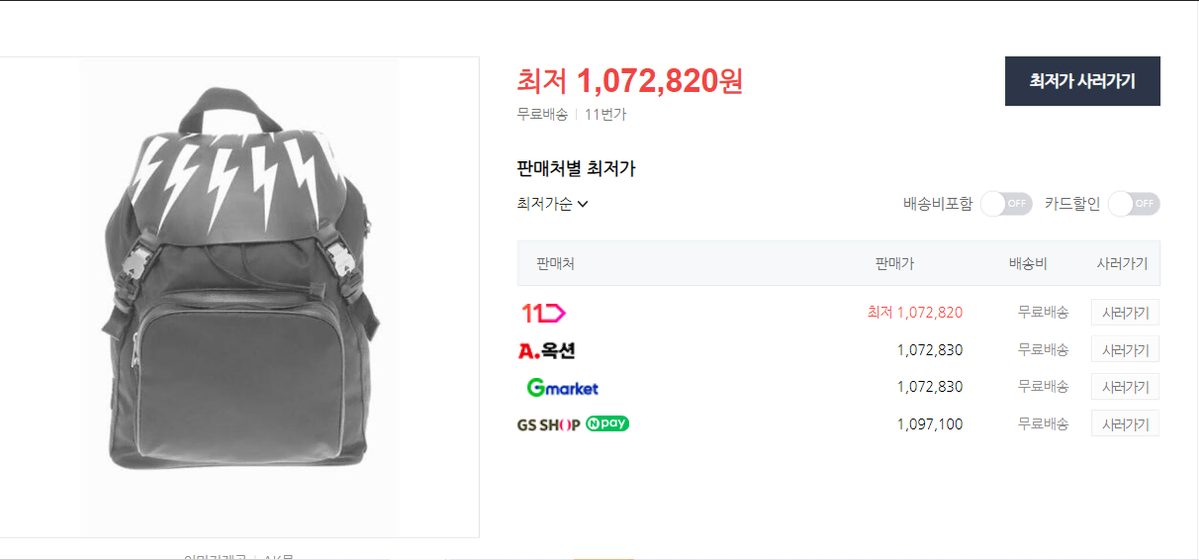Enable the 카드할인 switch
This screenshot has height=560, width=1199.
pyautogui.click(x=1134, y=204)
